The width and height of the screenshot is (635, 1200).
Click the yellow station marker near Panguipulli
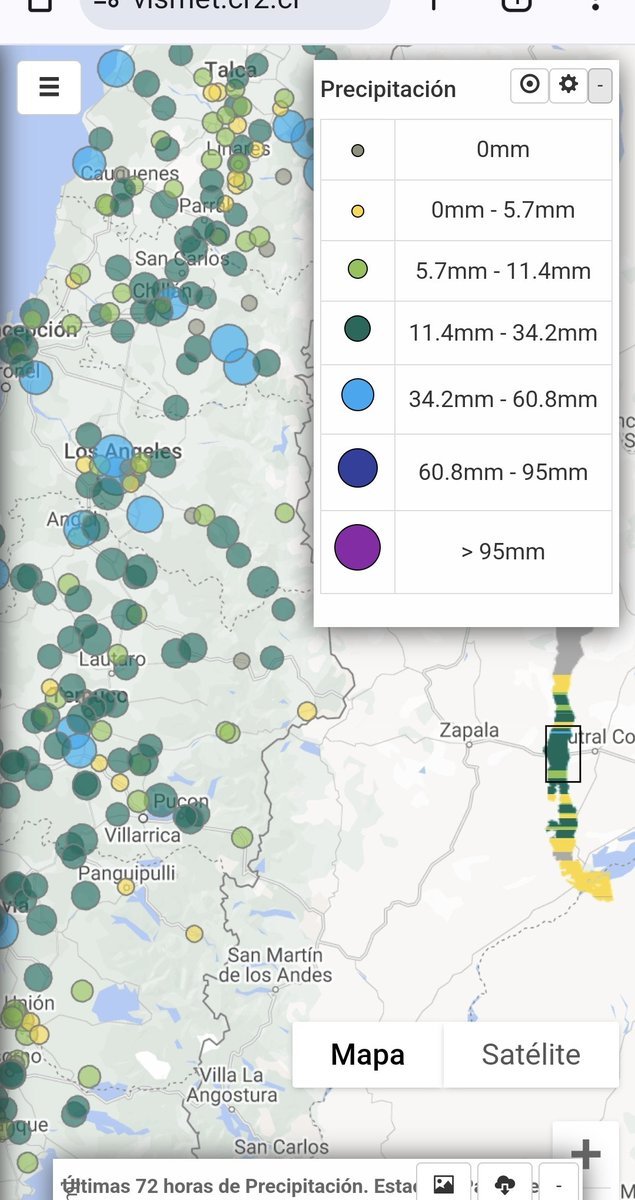(126, 887)
